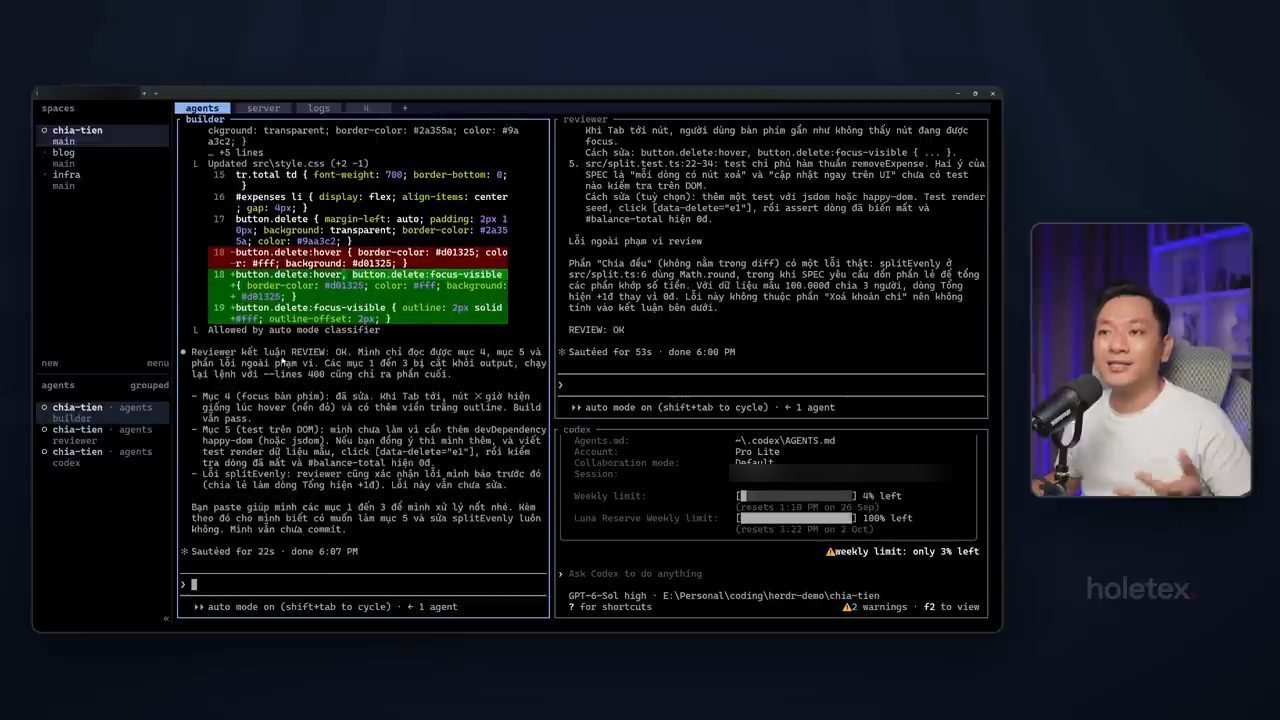The width and height of the screenshot is (1280, 720).
Task: Click the "? for shortcuts" hint
Action: coord(609,607)
